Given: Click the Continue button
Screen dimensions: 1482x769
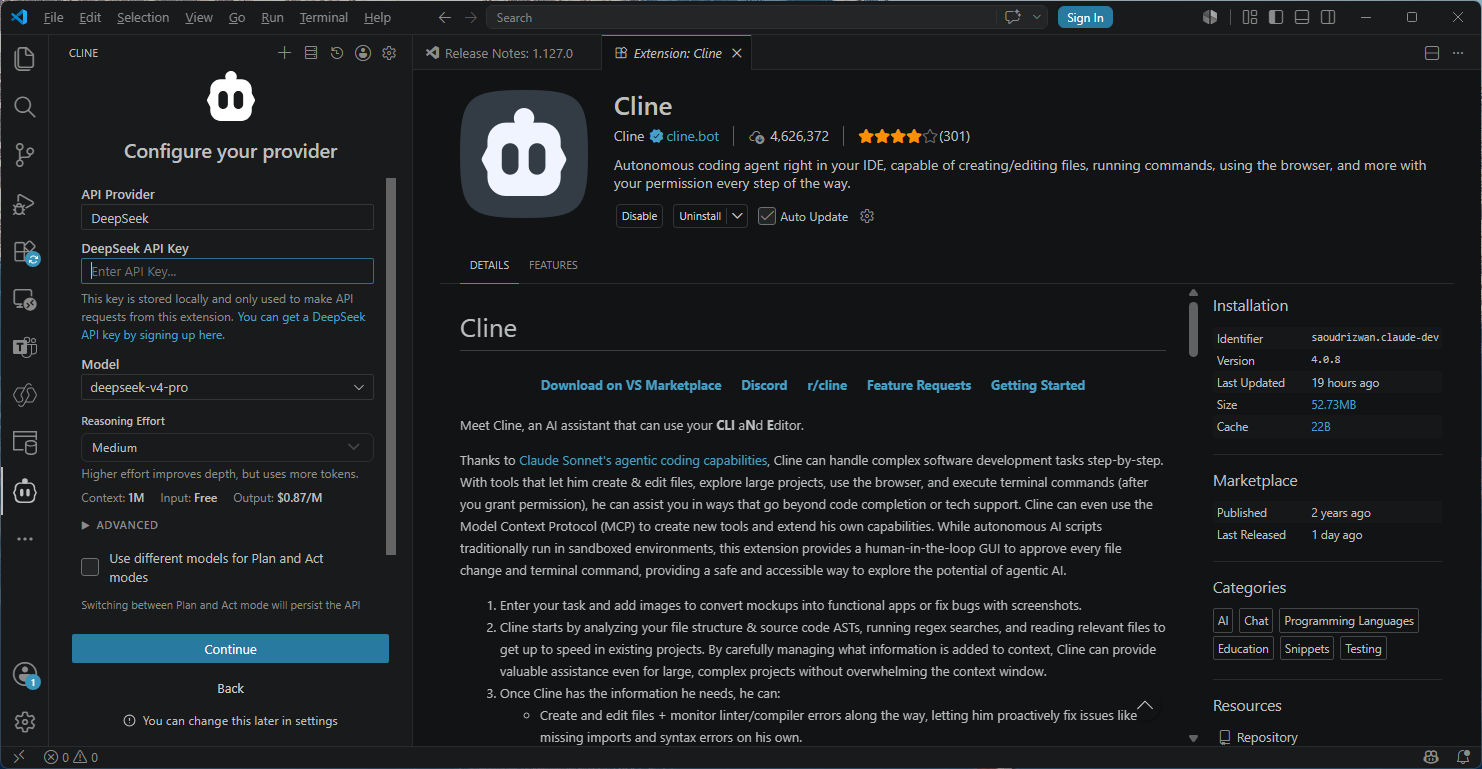Looking at the screenshot, I should point(230,649).
